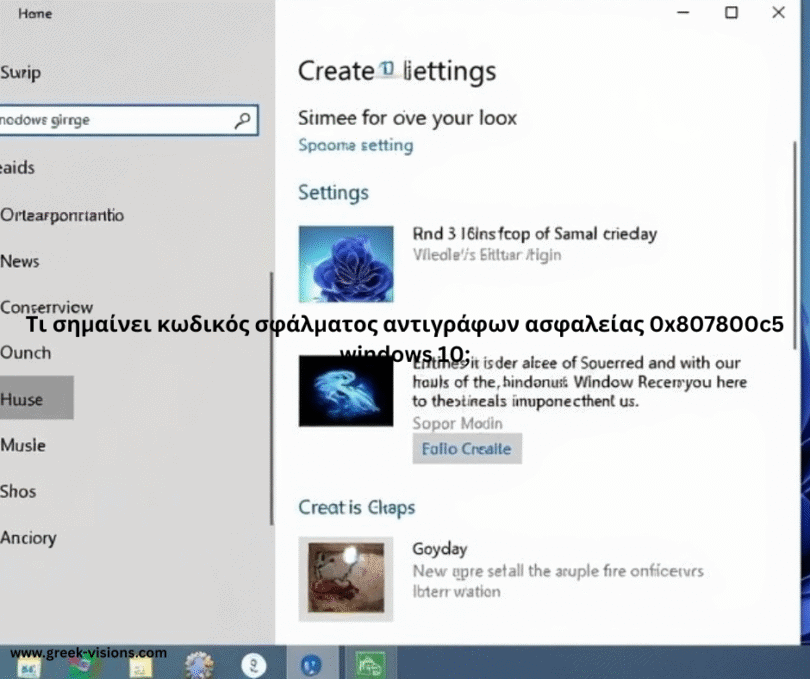Click the main panel vertical scrollbar

pos(795,247)
